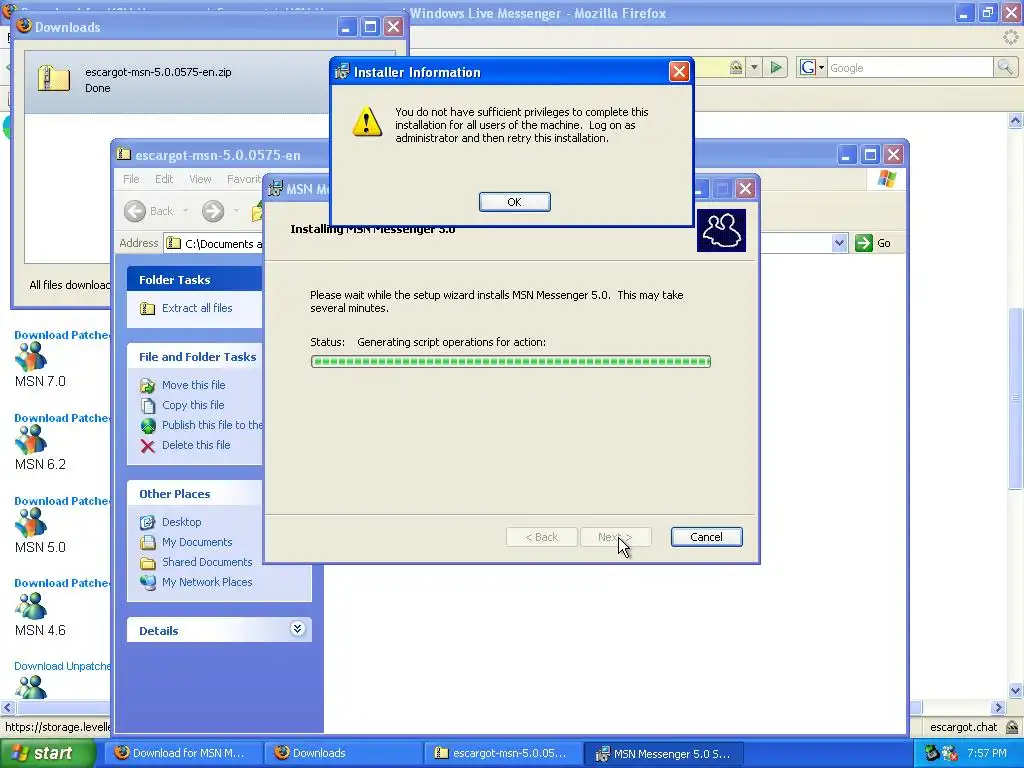Screen dimensions: 1024x768
Task: Click the Desktop icon in Other Places
Action: point(148,522)
